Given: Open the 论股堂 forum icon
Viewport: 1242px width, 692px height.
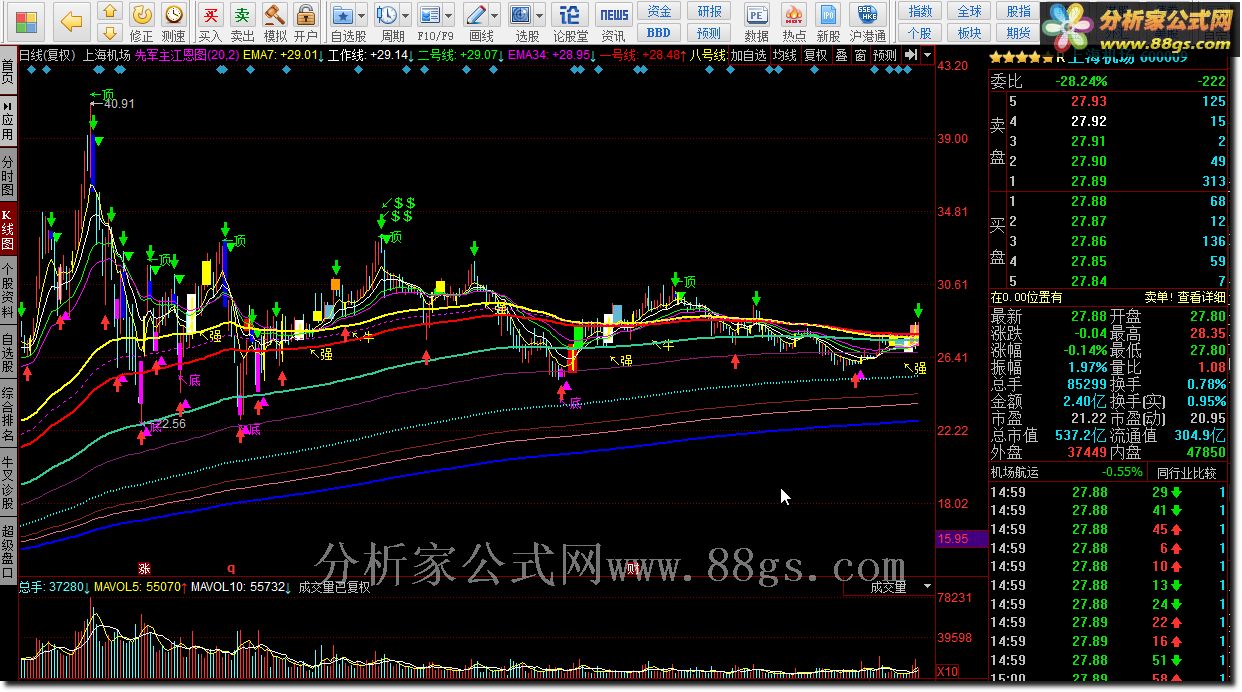Looking at the screenshot, I should [x=570, y=22].
